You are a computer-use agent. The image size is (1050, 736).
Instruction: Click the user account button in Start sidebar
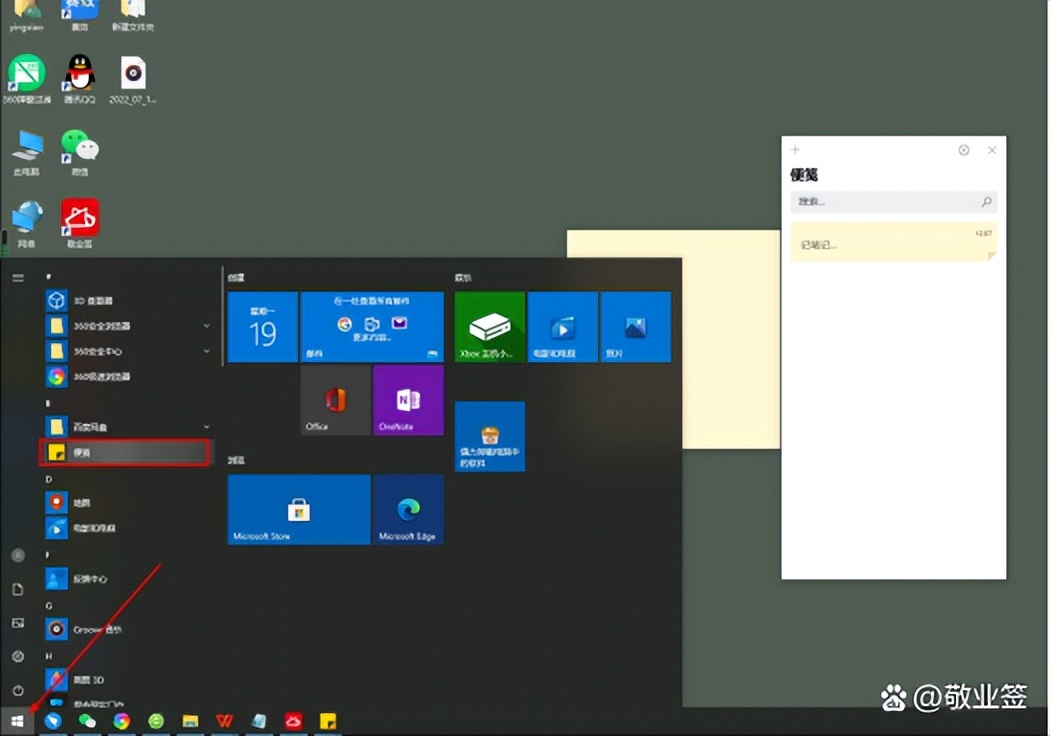tap(17, 555)
